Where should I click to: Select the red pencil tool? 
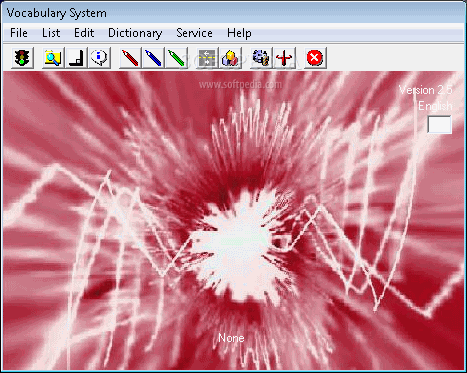click(x=130, y=58)
